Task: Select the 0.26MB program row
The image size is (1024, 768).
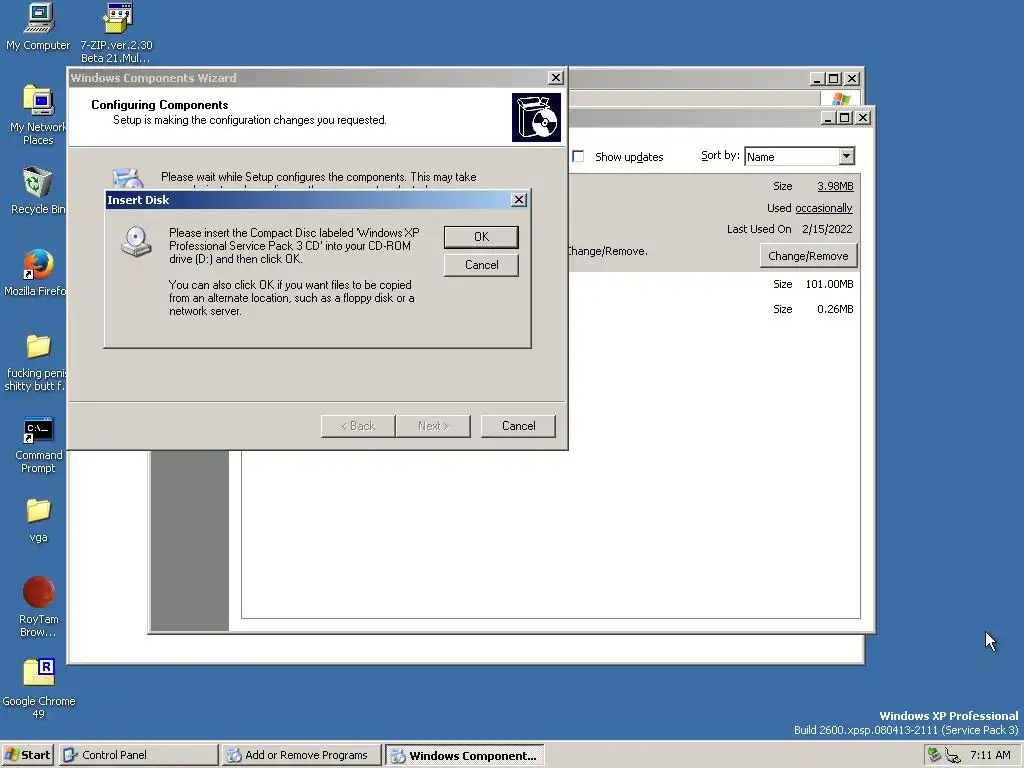Action: (714, 309)
